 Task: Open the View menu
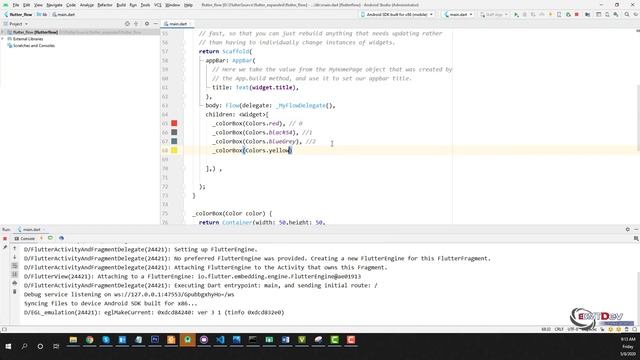38,5
